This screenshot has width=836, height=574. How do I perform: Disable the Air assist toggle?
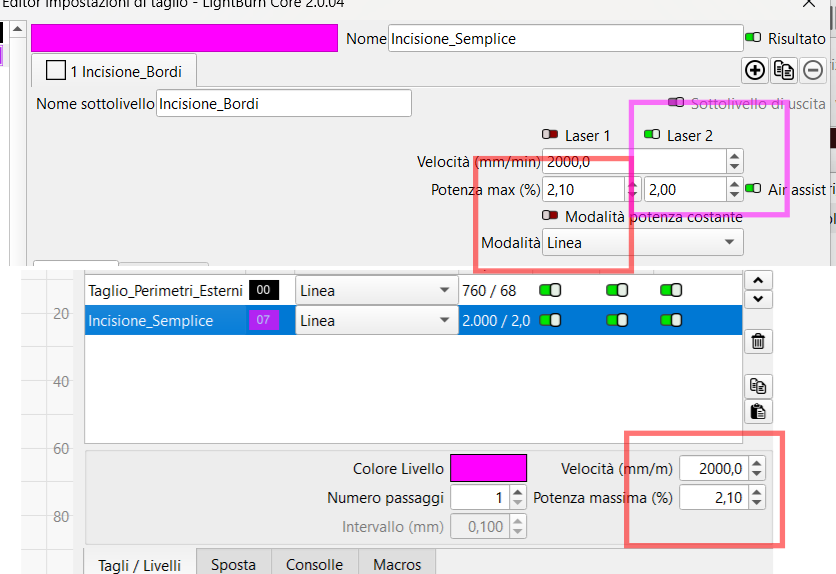(754, 189)
